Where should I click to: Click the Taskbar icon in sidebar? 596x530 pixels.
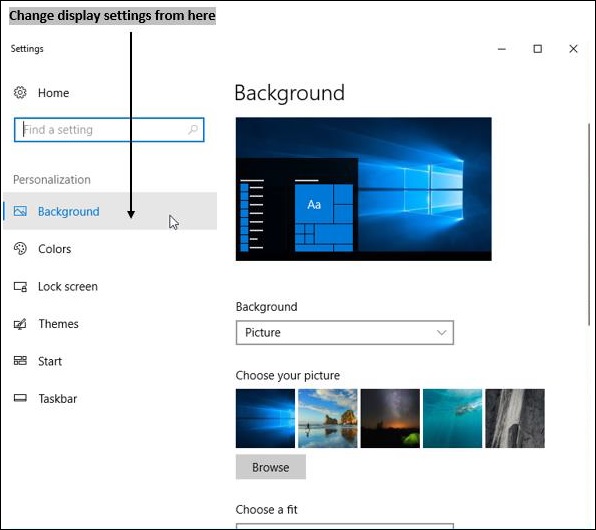pyautogui.click(x=20, y=398)
